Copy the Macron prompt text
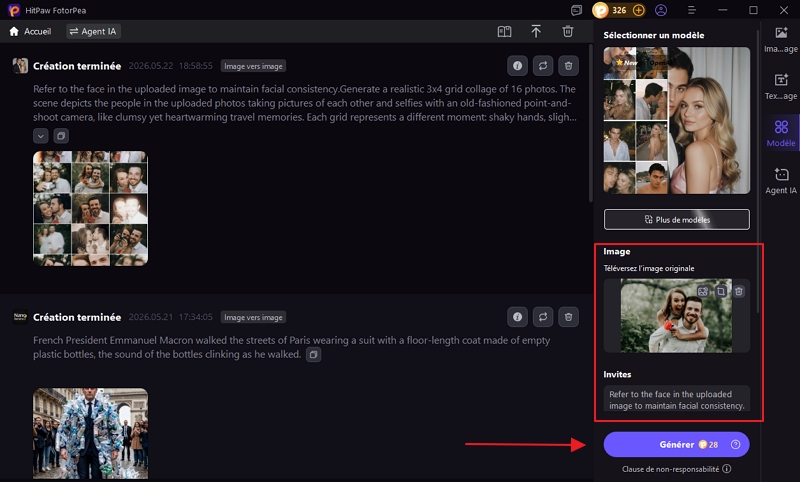 [x=313, y=354]
